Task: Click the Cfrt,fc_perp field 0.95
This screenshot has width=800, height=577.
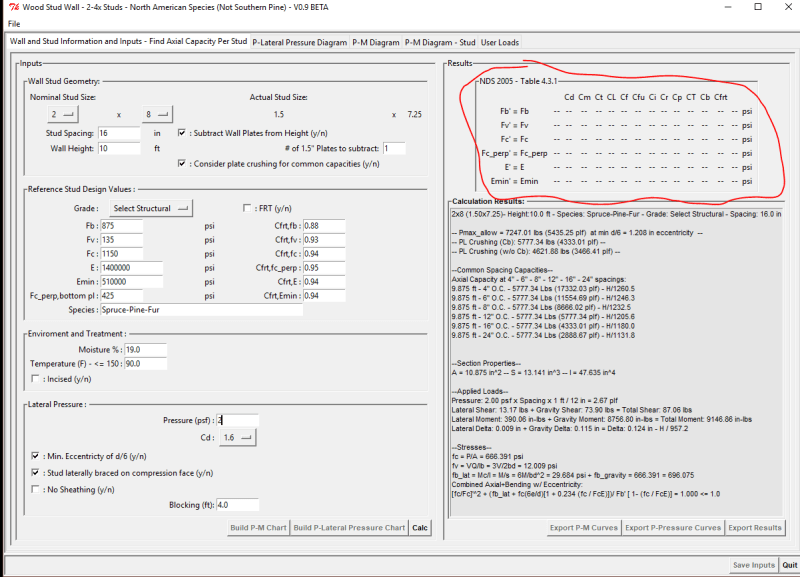Action: tap(324, 268)
